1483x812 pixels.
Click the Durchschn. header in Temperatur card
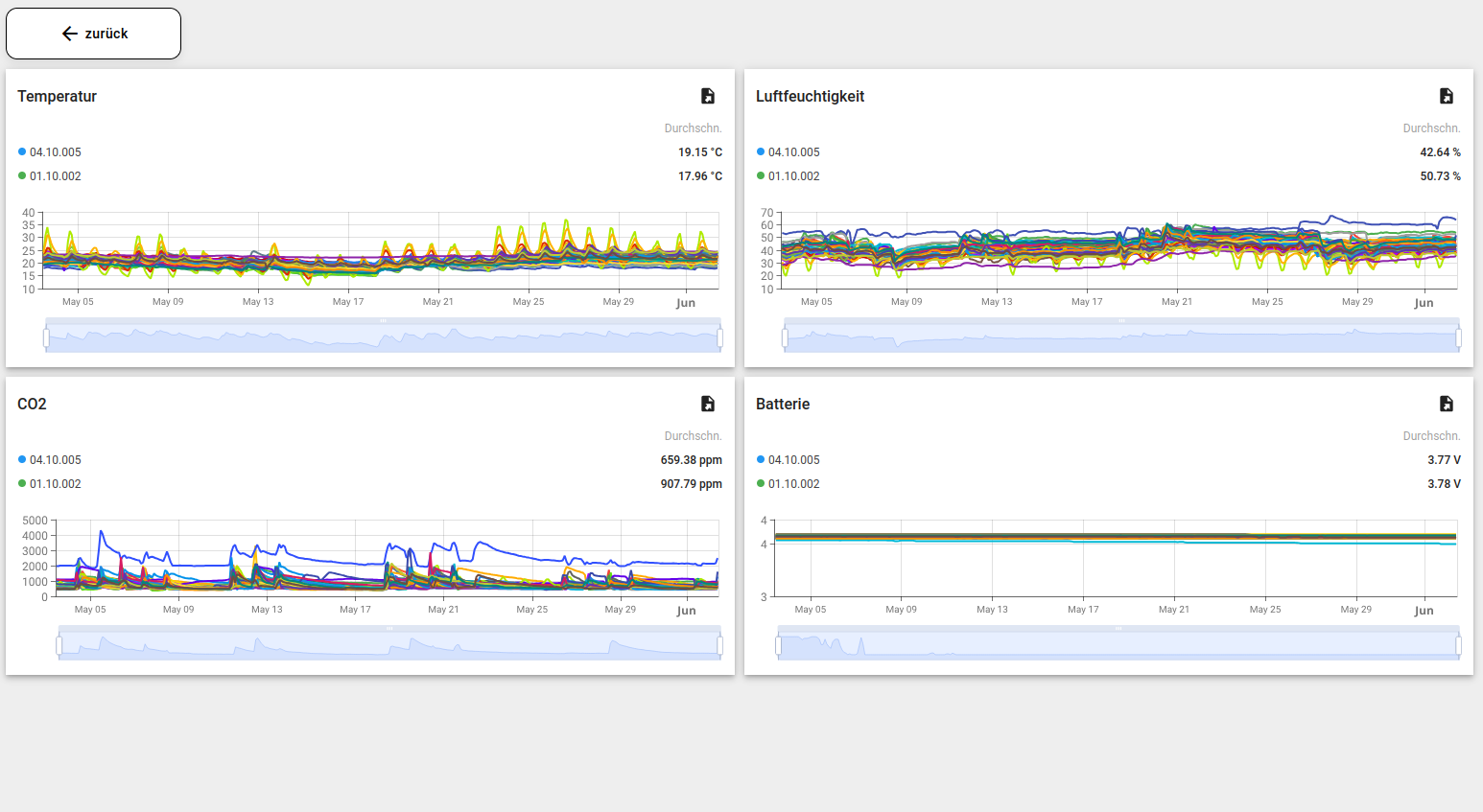694,128
